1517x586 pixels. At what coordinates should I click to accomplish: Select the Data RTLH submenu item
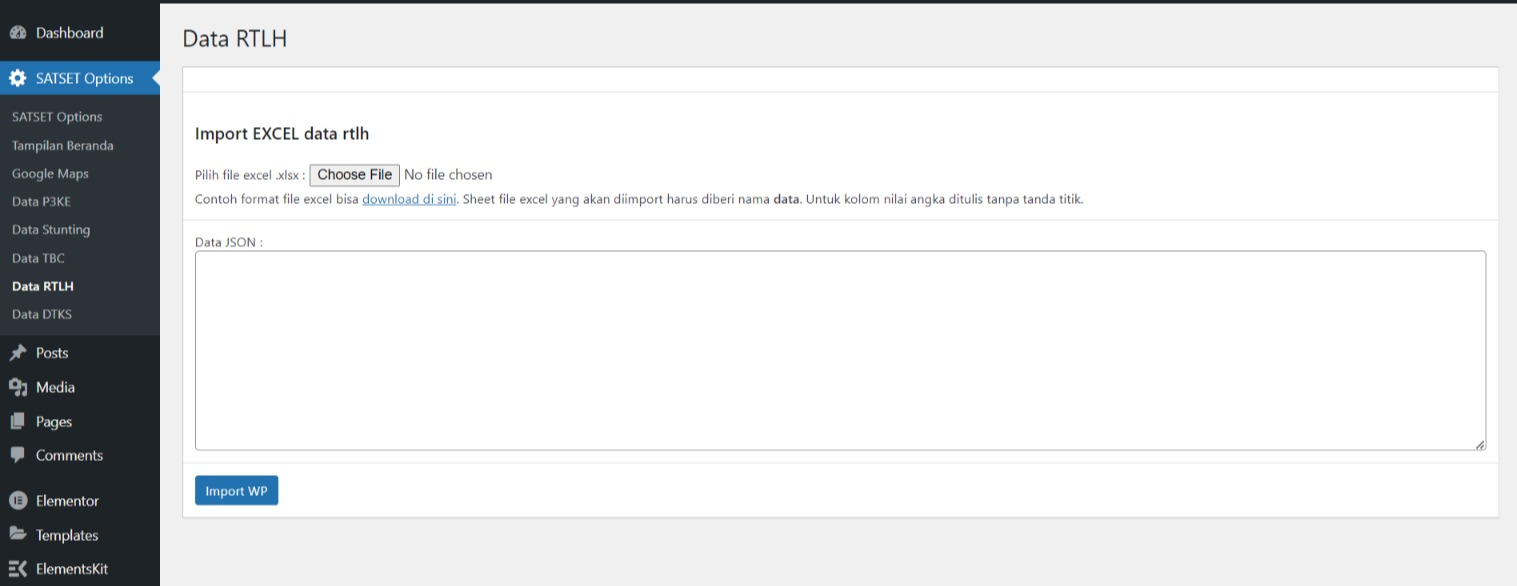43,286
